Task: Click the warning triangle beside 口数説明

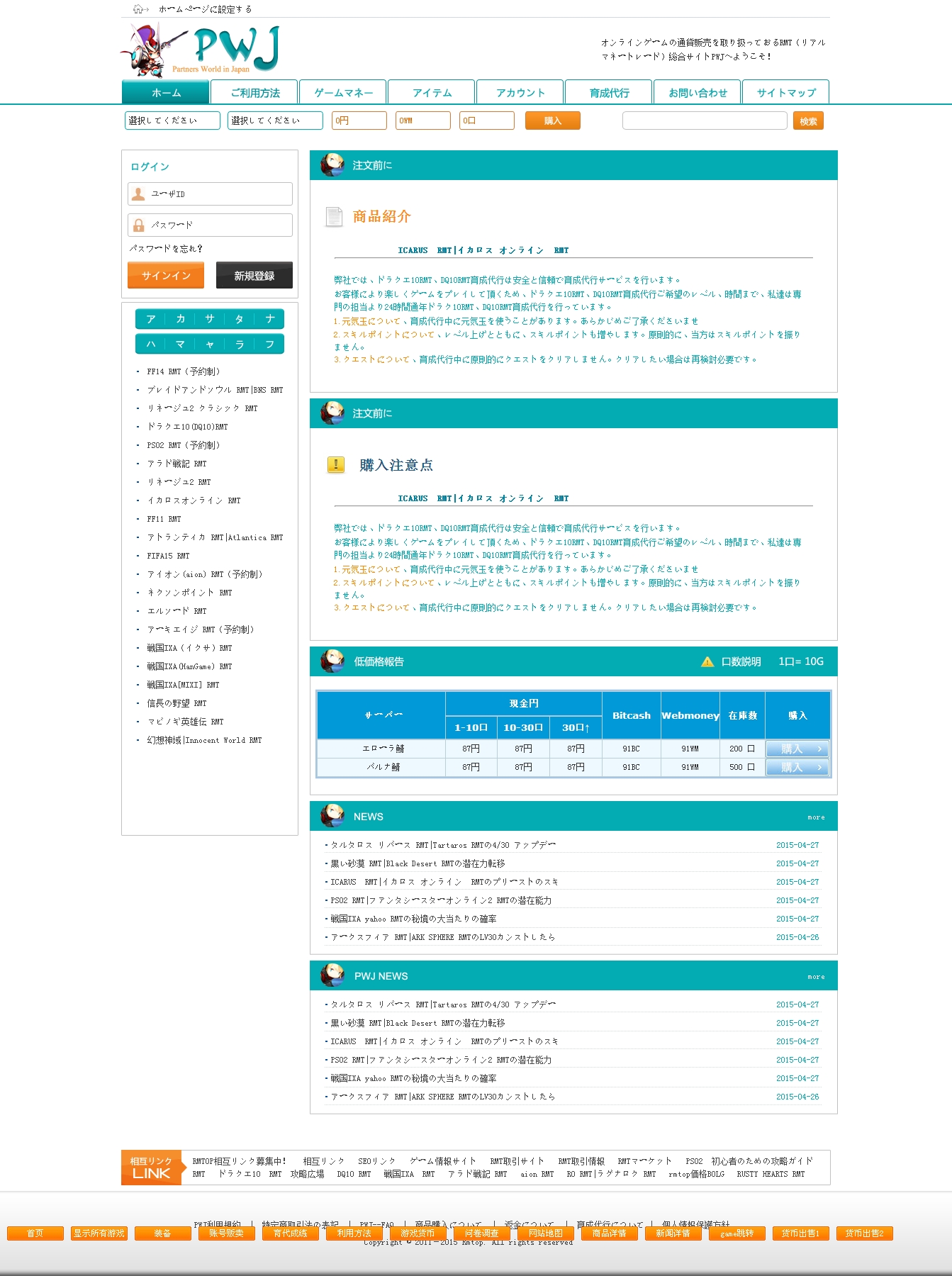Action: click(707, 661)
